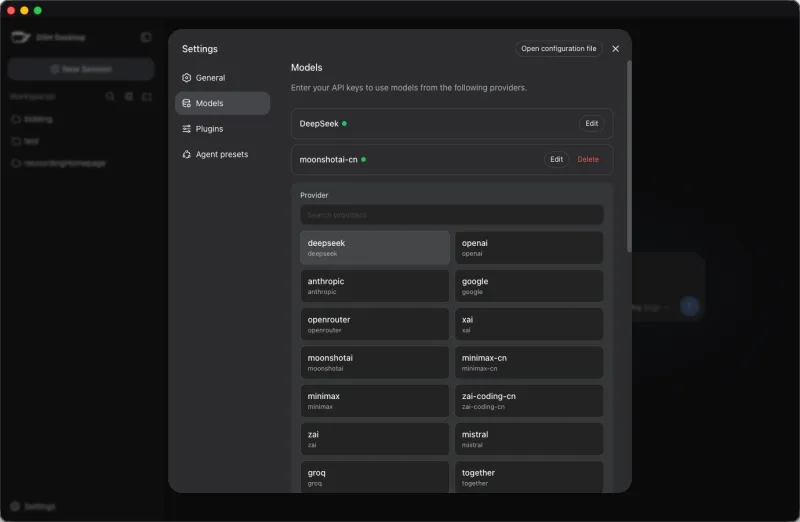This screenshot has width=800, height=522.
Task: Select the google provider card
Action: (x=529, y=286)
